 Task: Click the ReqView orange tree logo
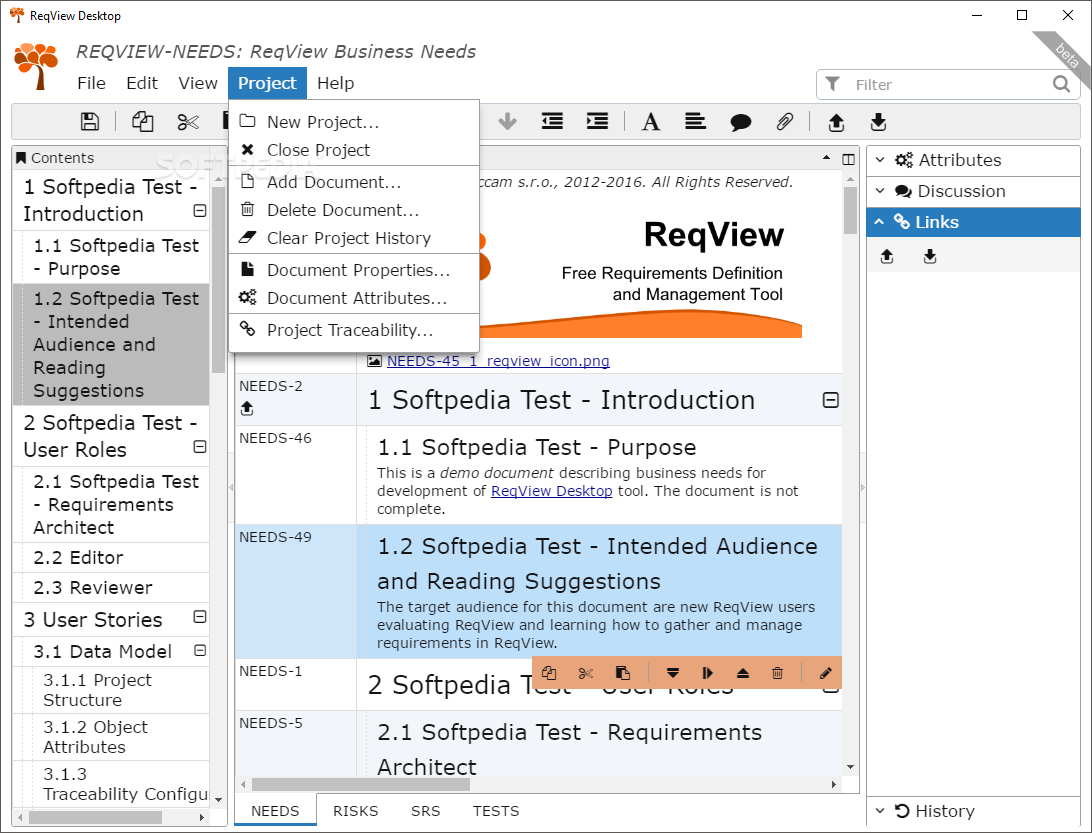click(x=36, y=66)
